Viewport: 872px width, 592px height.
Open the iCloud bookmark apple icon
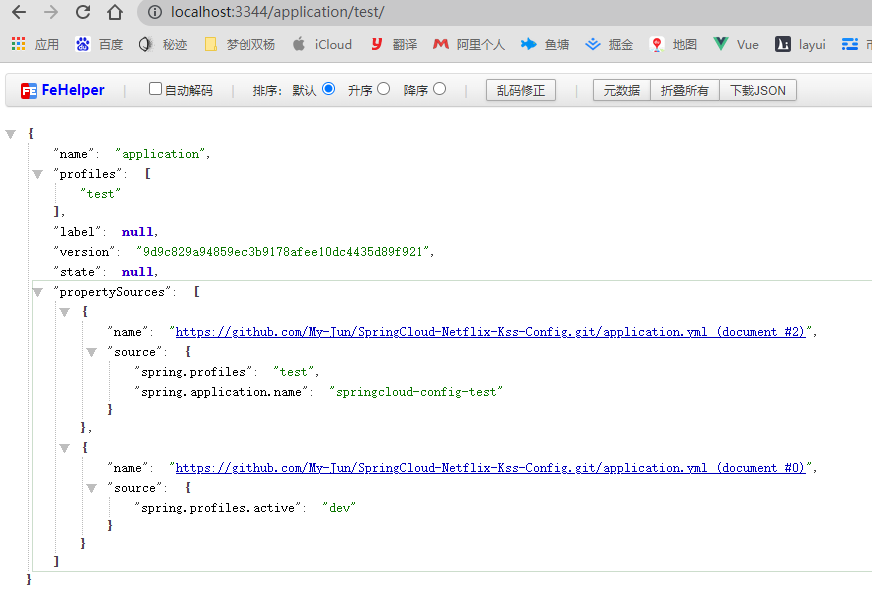tap(299, 44)
